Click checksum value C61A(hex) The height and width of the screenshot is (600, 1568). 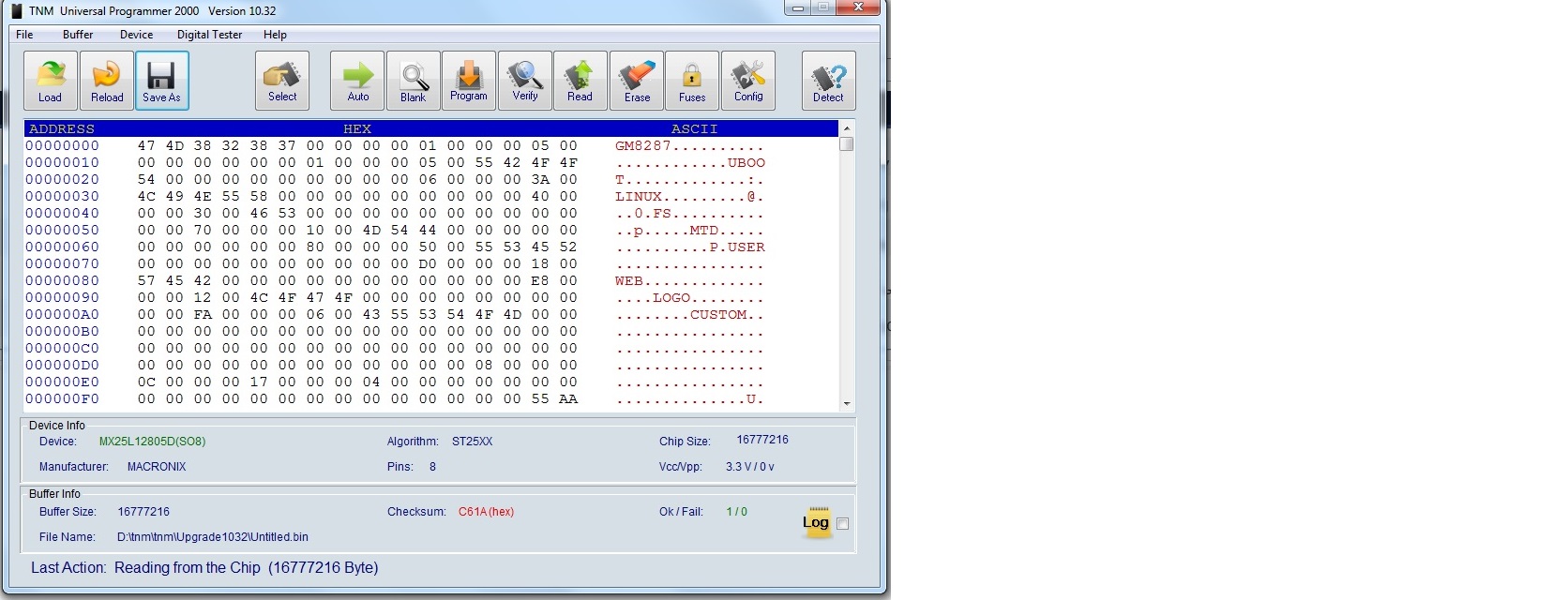coord(486,512)
